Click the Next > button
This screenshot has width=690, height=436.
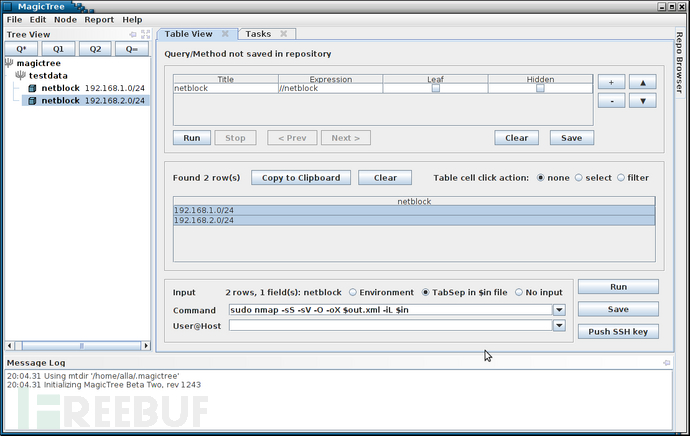coord(346,138)
